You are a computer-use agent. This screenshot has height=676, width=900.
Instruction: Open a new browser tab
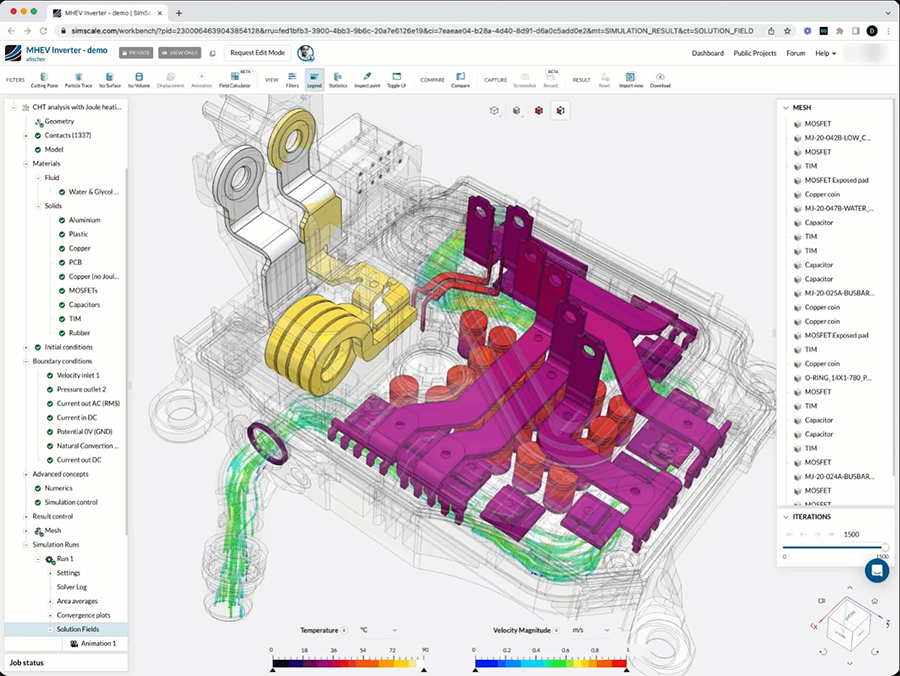click(179, 13)
